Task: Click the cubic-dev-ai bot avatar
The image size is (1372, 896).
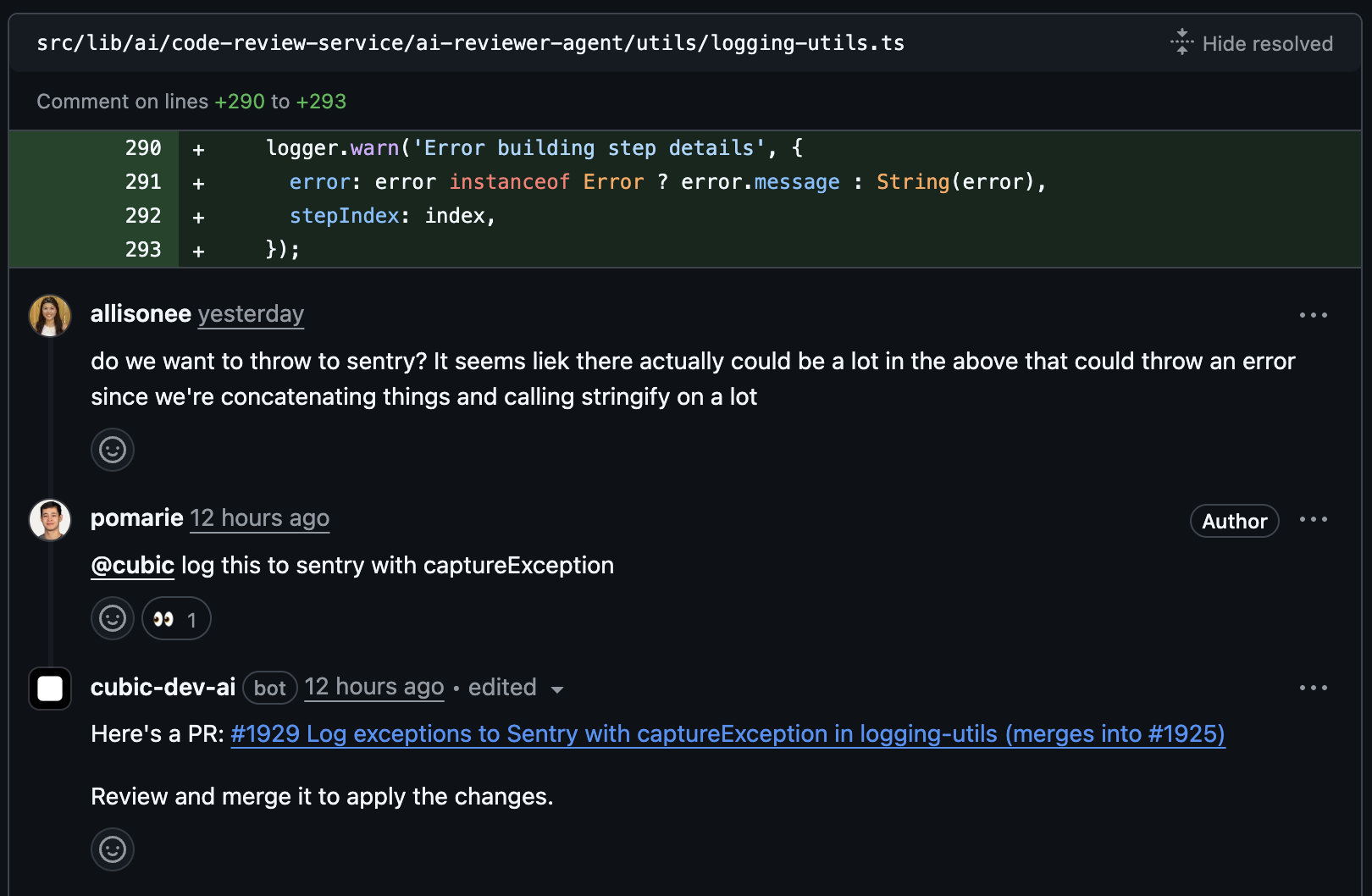Action: pyautogui.click(x=50, y=688)
